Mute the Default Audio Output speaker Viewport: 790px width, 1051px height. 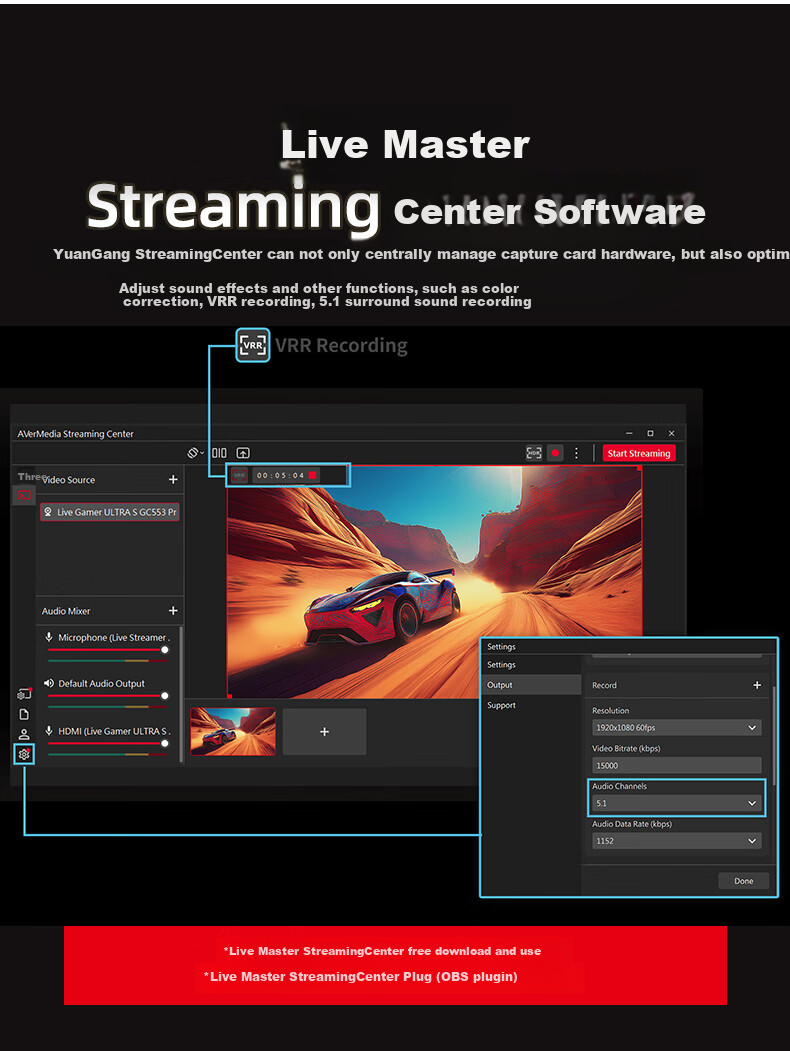pos(48,683)
